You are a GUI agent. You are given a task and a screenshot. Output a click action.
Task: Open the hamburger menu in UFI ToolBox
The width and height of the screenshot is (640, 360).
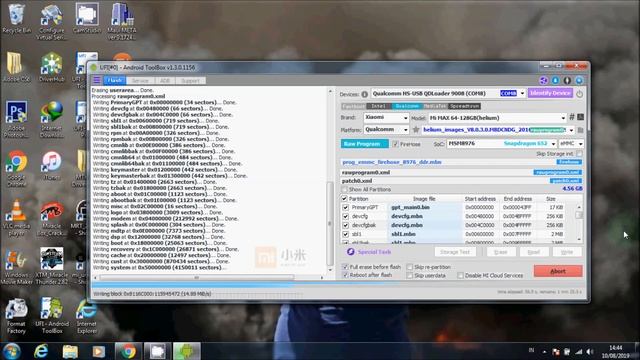pos(97,80)
